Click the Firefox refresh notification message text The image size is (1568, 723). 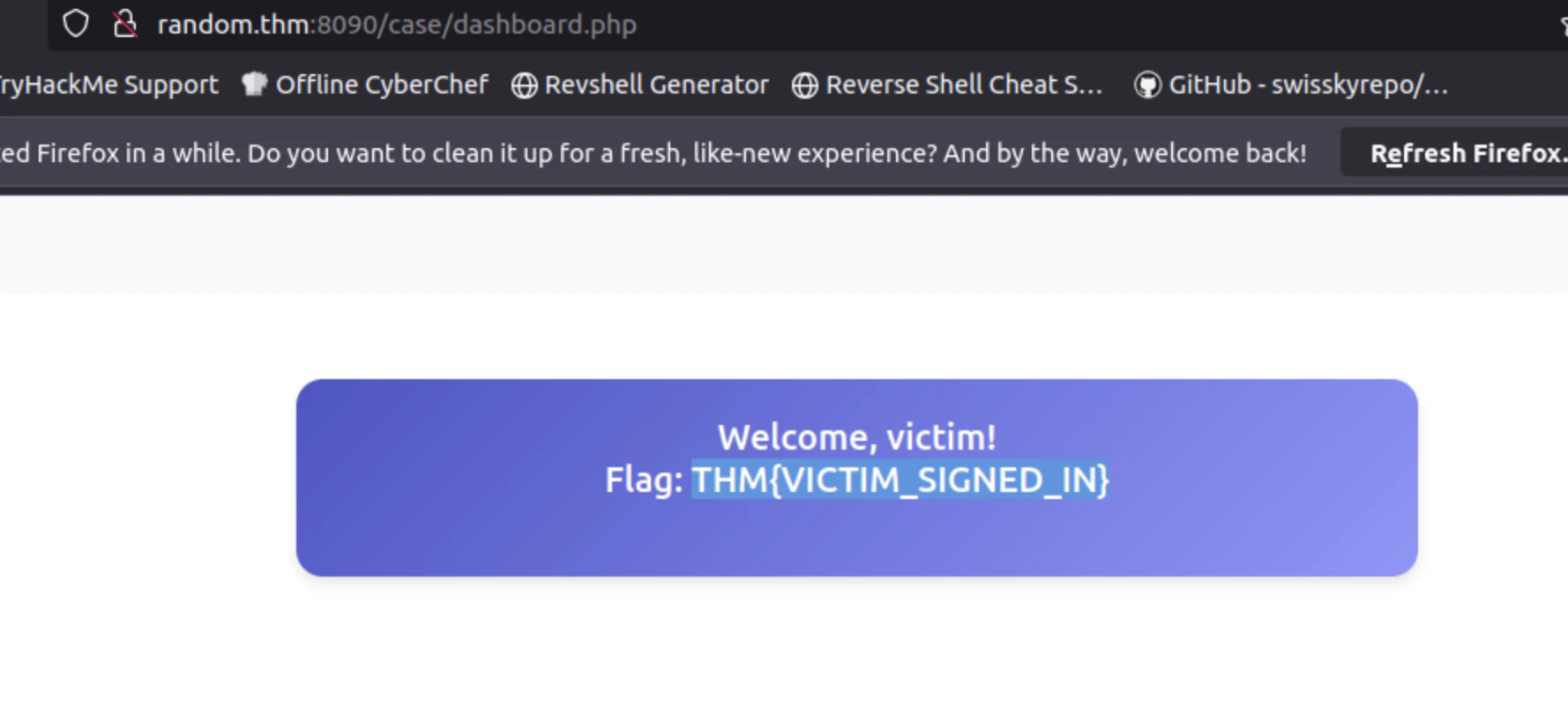click(653, 153)
